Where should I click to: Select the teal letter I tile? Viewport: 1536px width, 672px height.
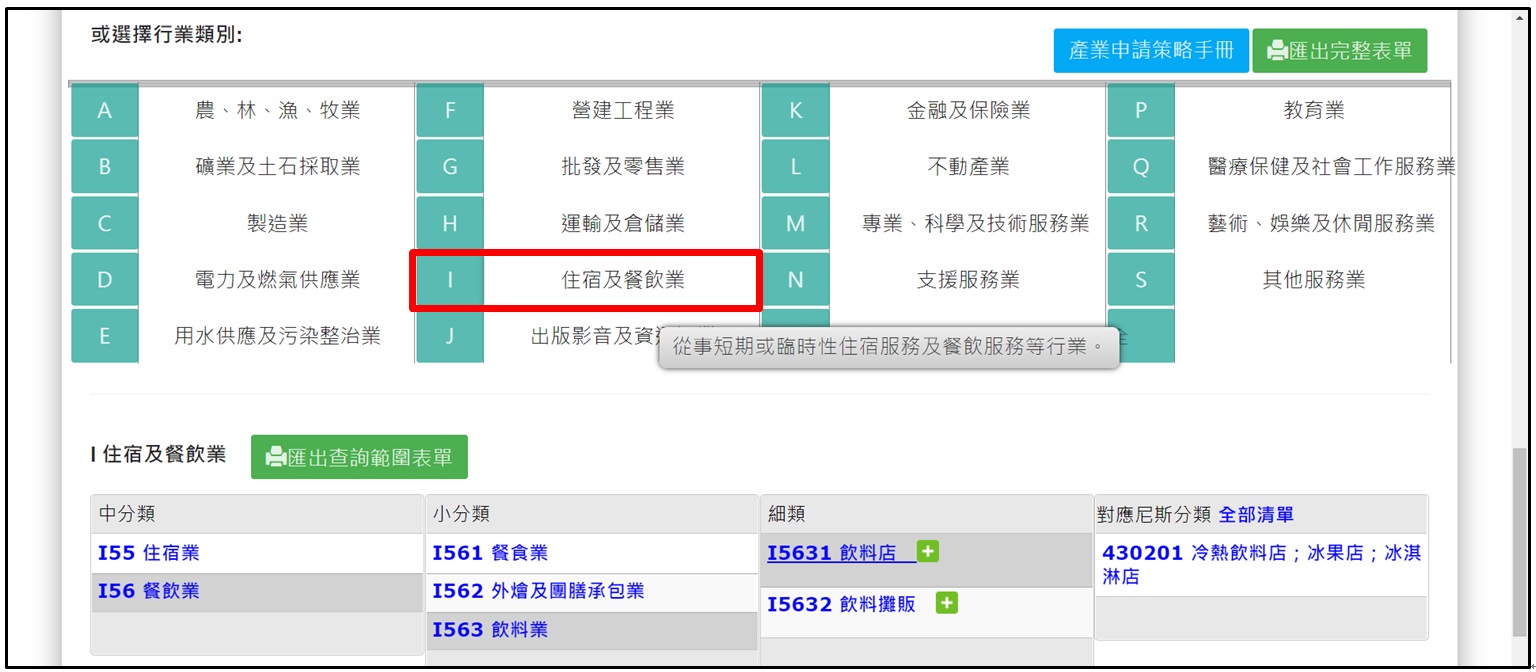(x=450, y=280)
